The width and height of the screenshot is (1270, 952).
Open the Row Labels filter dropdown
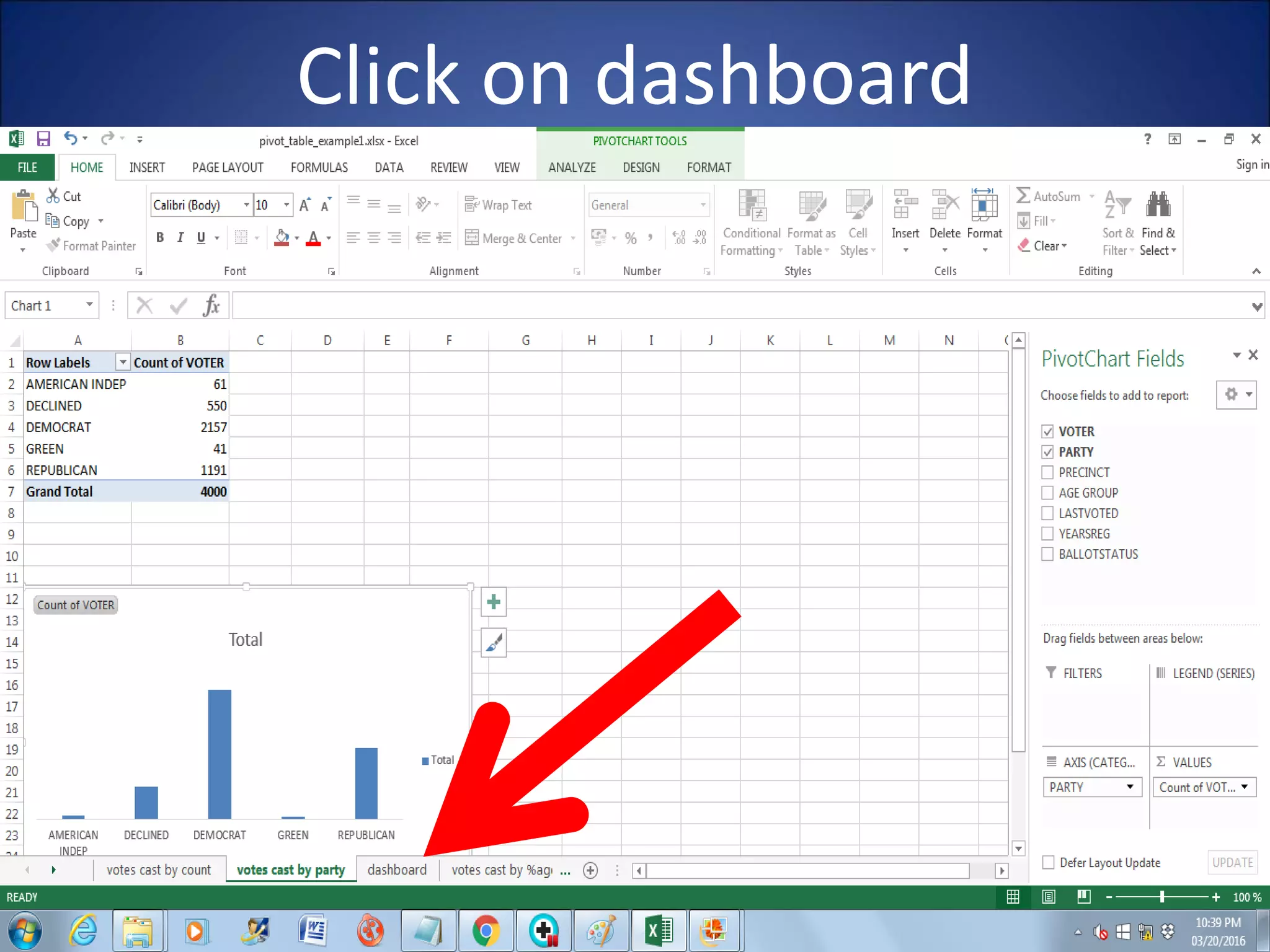pos(122,363)
